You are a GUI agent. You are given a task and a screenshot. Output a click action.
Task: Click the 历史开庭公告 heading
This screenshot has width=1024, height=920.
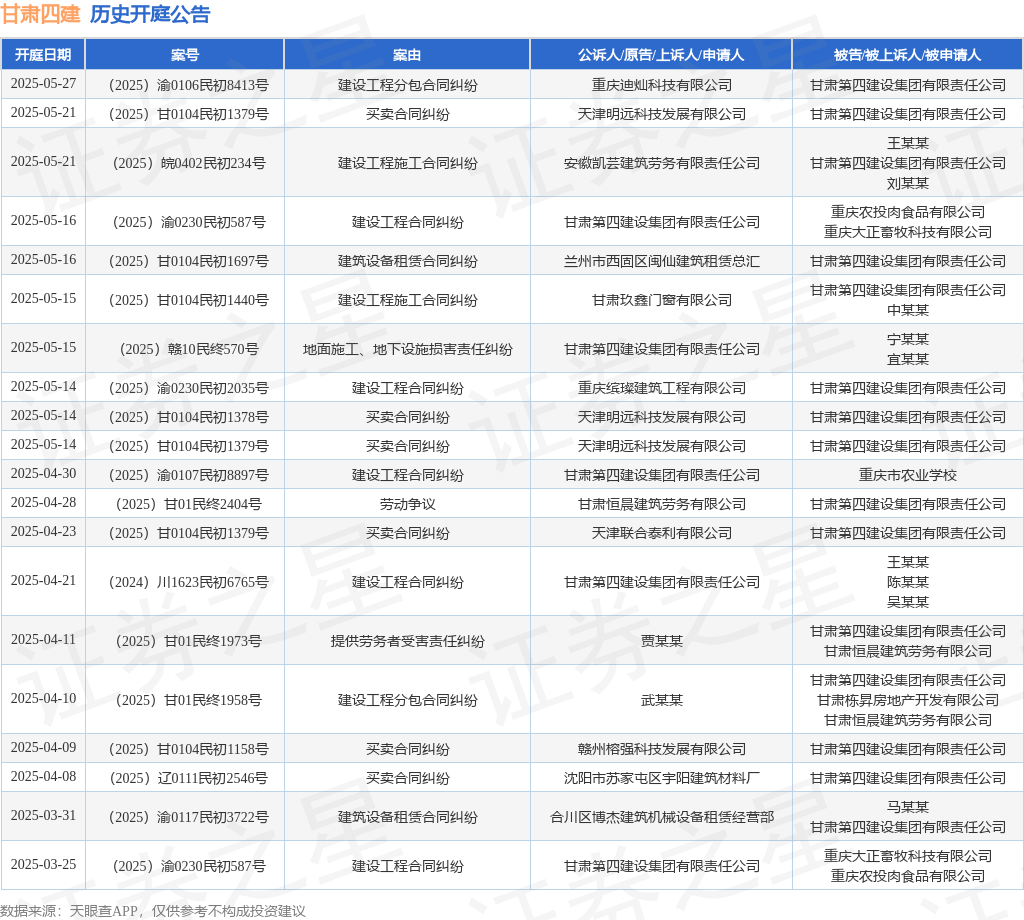click(x=150, y=14)
